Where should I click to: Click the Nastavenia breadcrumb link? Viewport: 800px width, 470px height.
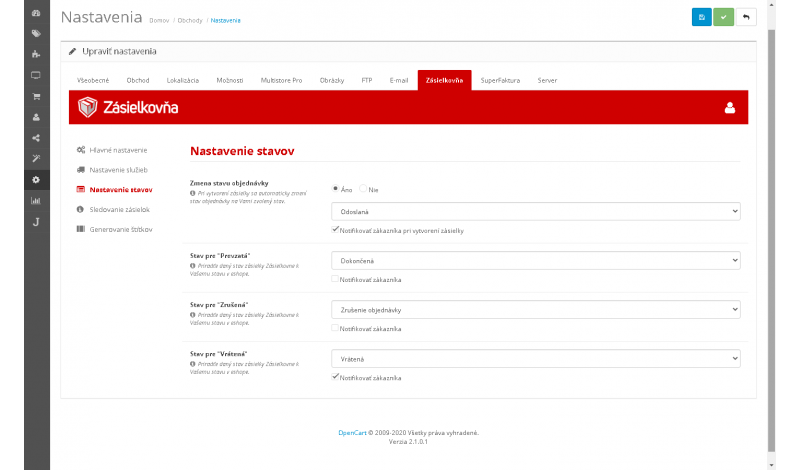click(226, 20)
